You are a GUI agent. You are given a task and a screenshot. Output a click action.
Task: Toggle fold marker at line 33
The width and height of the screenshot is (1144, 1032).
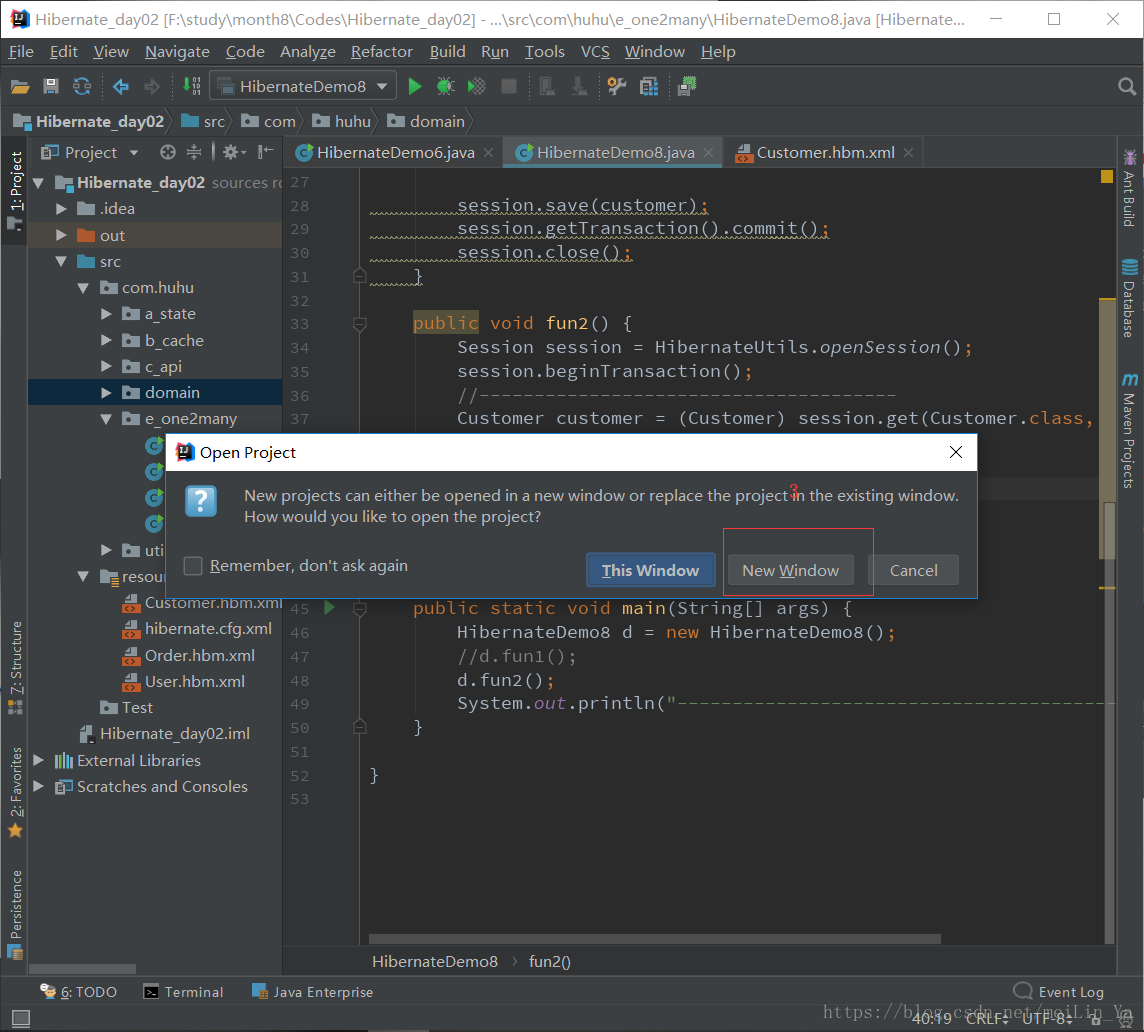359,323
